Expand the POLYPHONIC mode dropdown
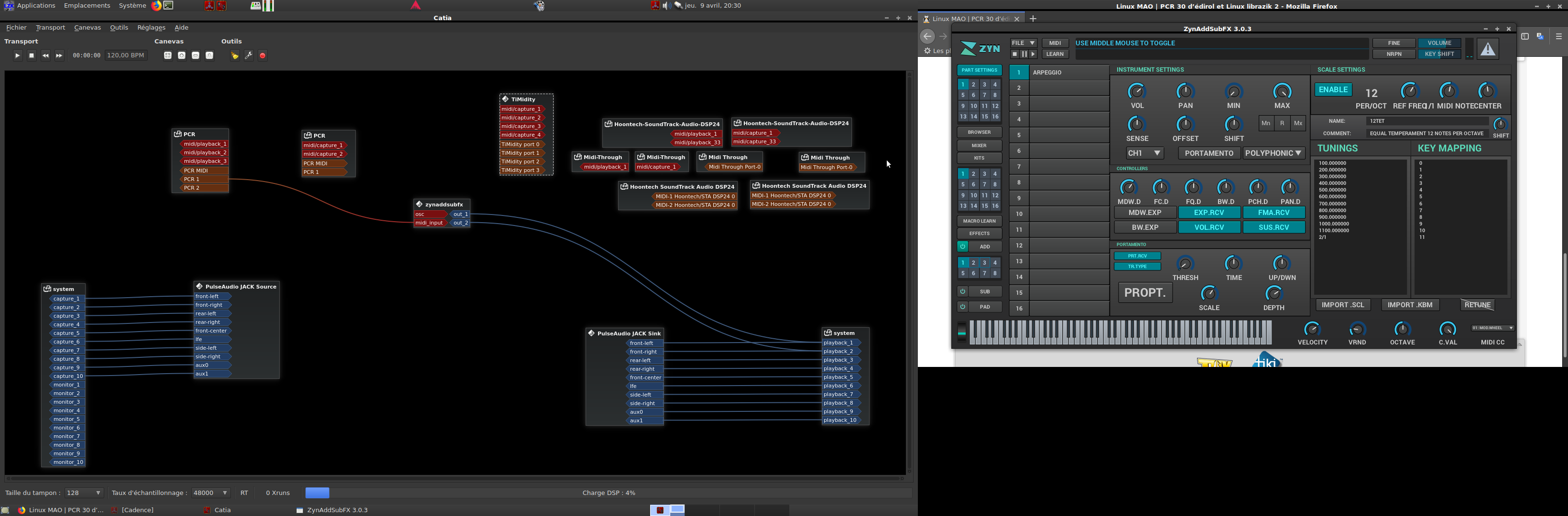 tap(1274, 153)
